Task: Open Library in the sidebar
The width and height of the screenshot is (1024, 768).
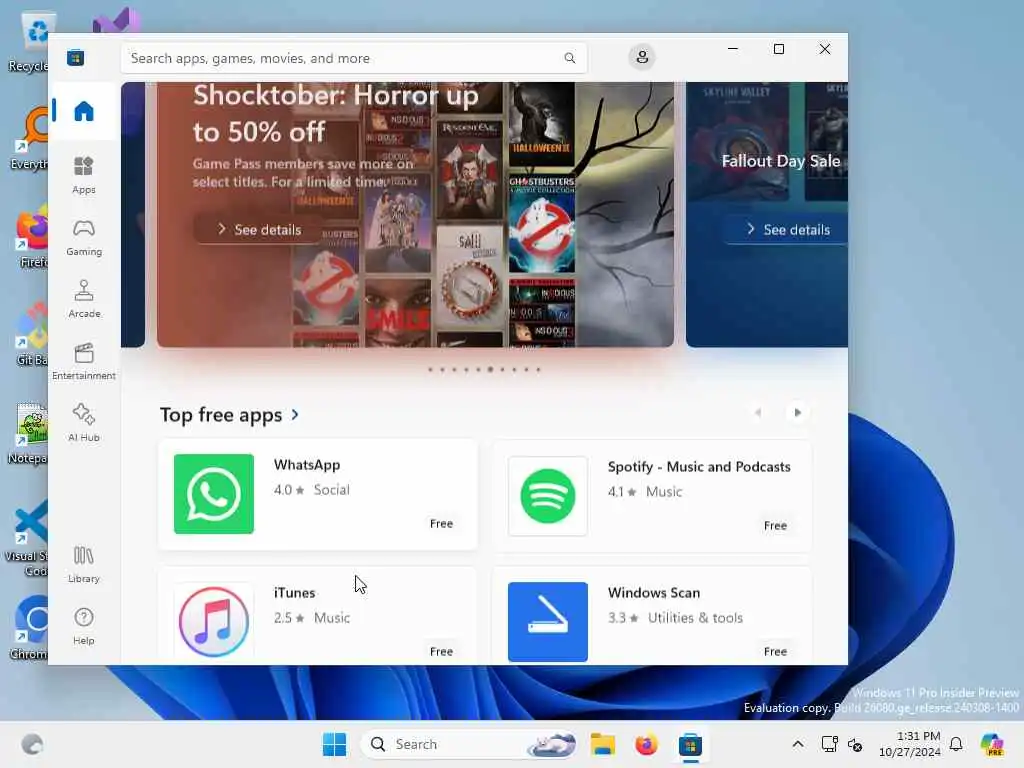Action: pyautogui.click(x=84, y=564)
